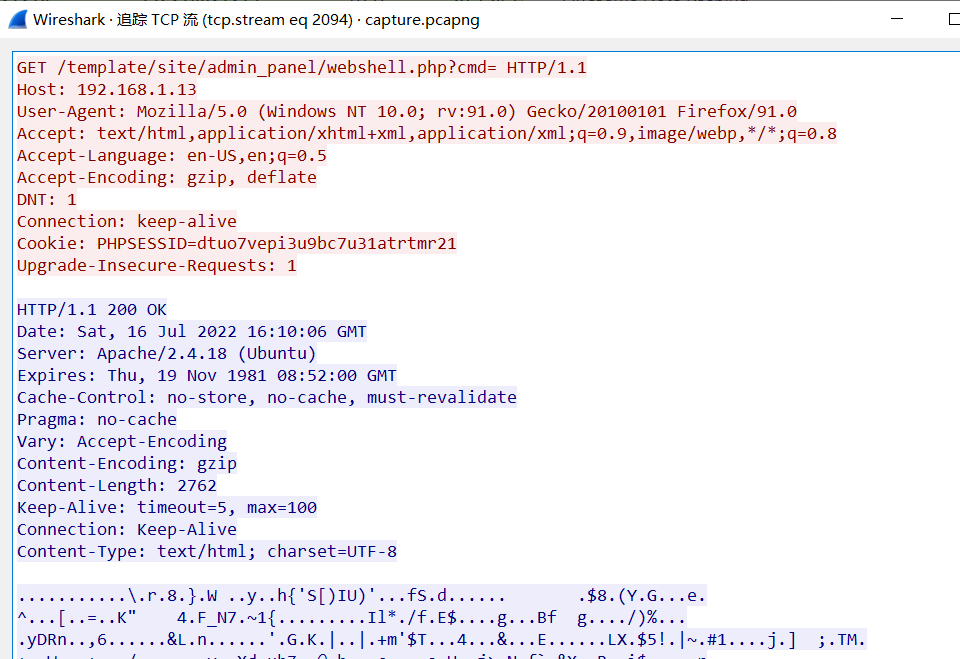Viewport: 960px width, 659px height.
Task: Click the window title bar text
Action: pos(256,20)
